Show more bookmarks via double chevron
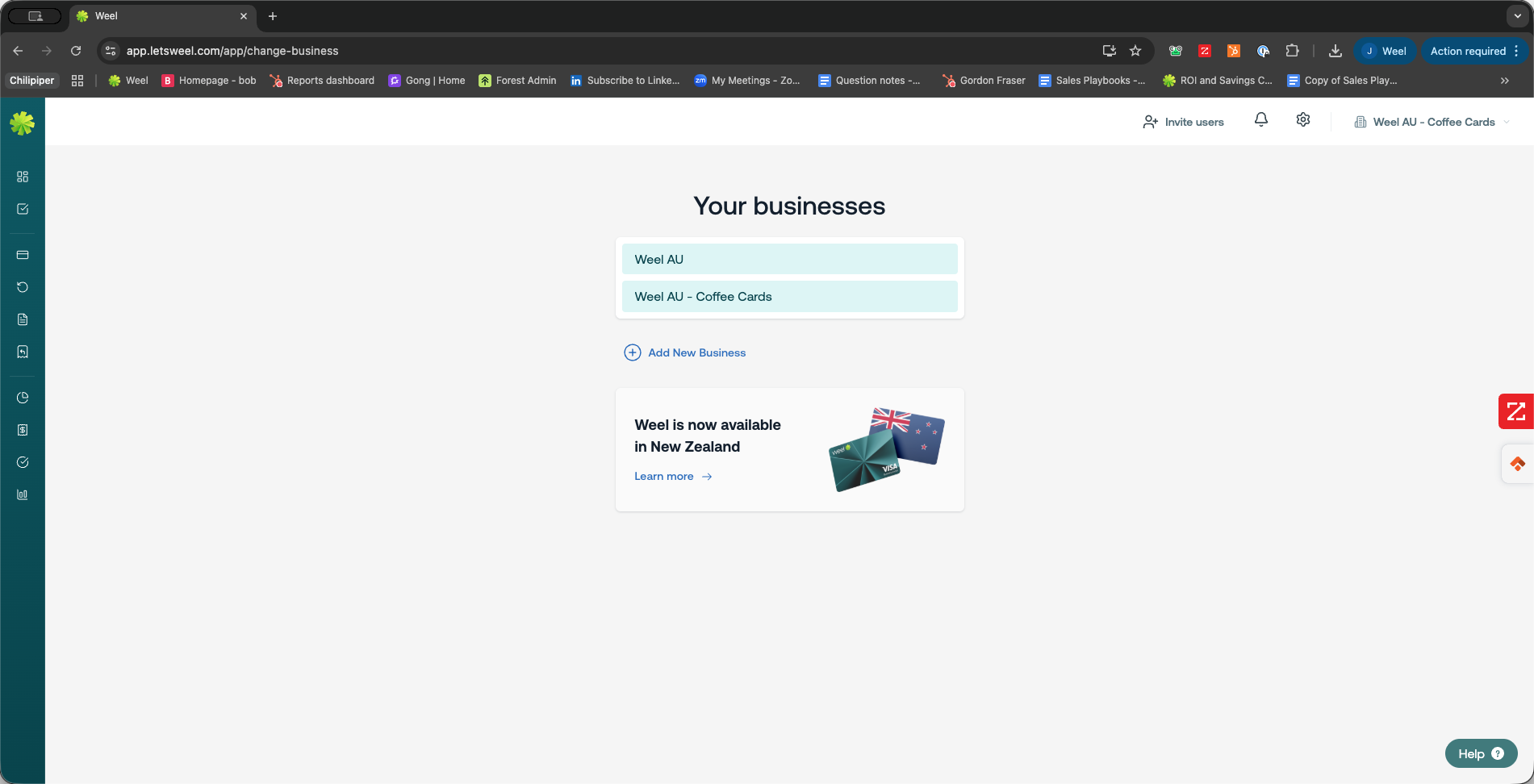Viewport: 1534px width, 784px height. (x=1505, y=81)
